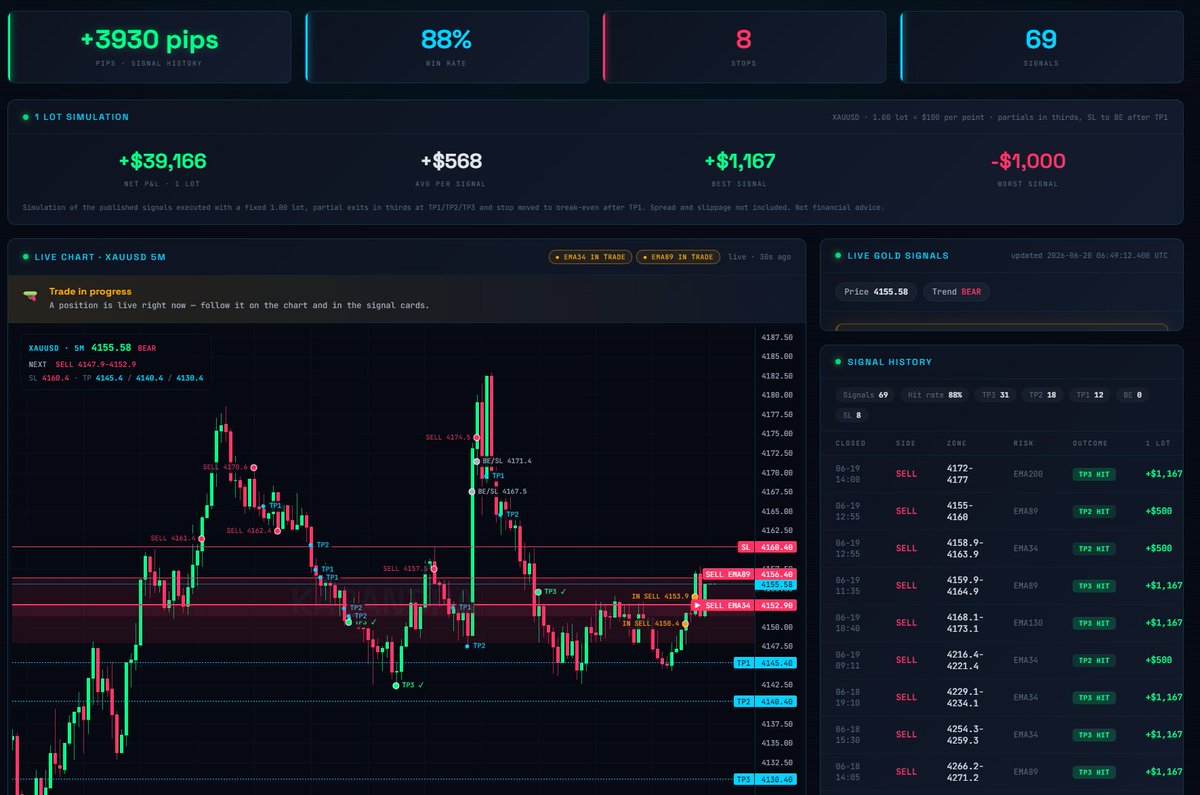Filter by the BE 0 chip
This screenshot has height=795, width=1200.
pyautogui.click(x=1132, y=395)
